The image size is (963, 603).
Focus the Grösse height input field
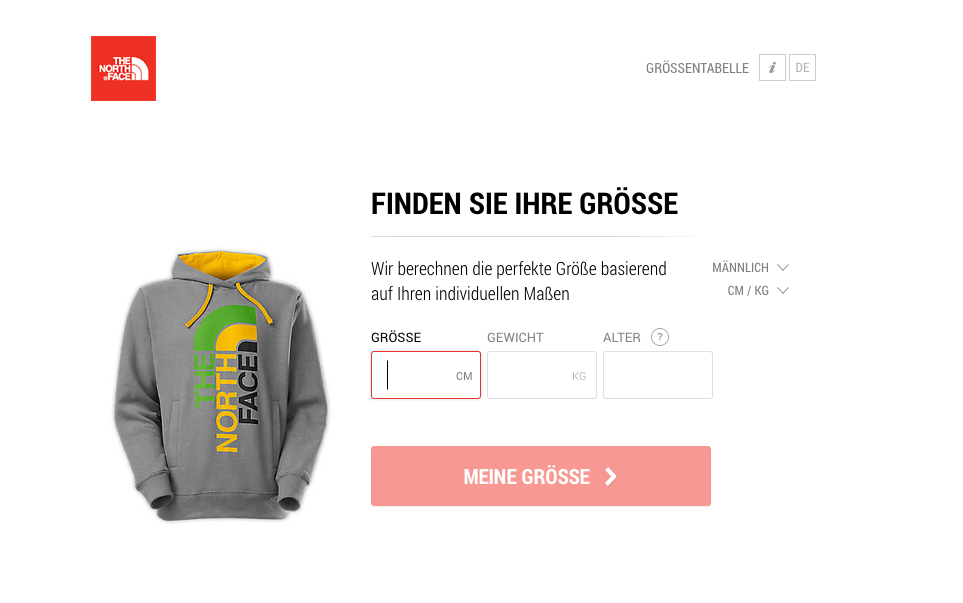coord(426,375)
